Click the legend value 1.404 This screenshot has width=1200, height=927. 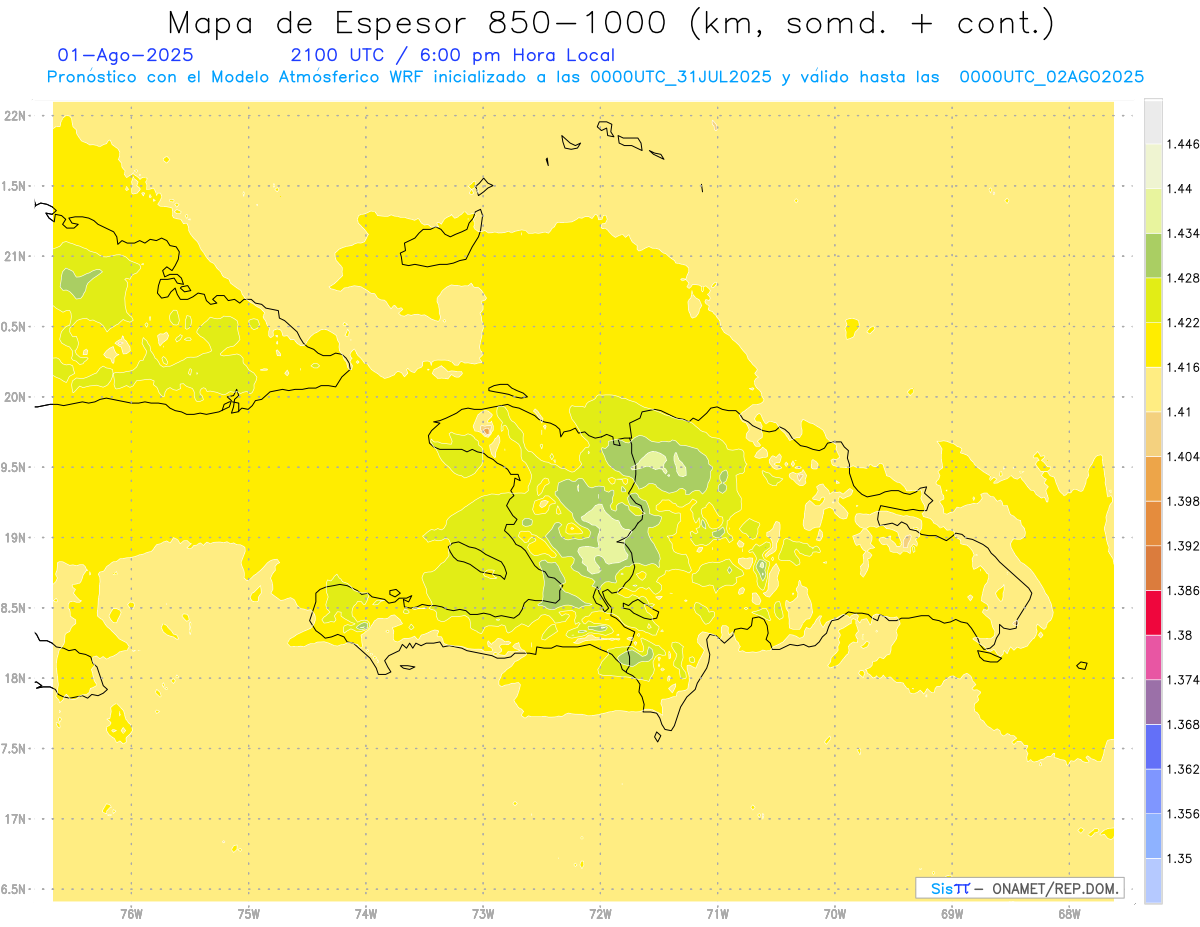click(x=1183, y=457)
